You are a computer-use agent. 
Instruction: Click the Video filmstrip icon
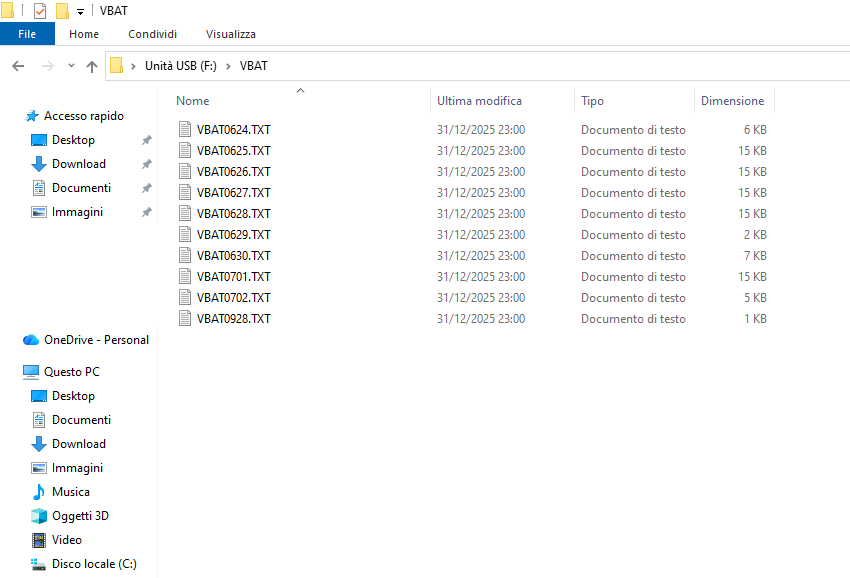click(x=39, y=540)
